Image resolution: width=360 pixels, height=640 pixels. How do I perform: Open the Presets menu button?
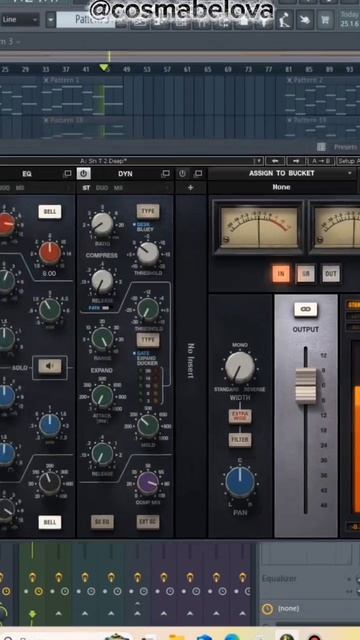coord(345,147)
